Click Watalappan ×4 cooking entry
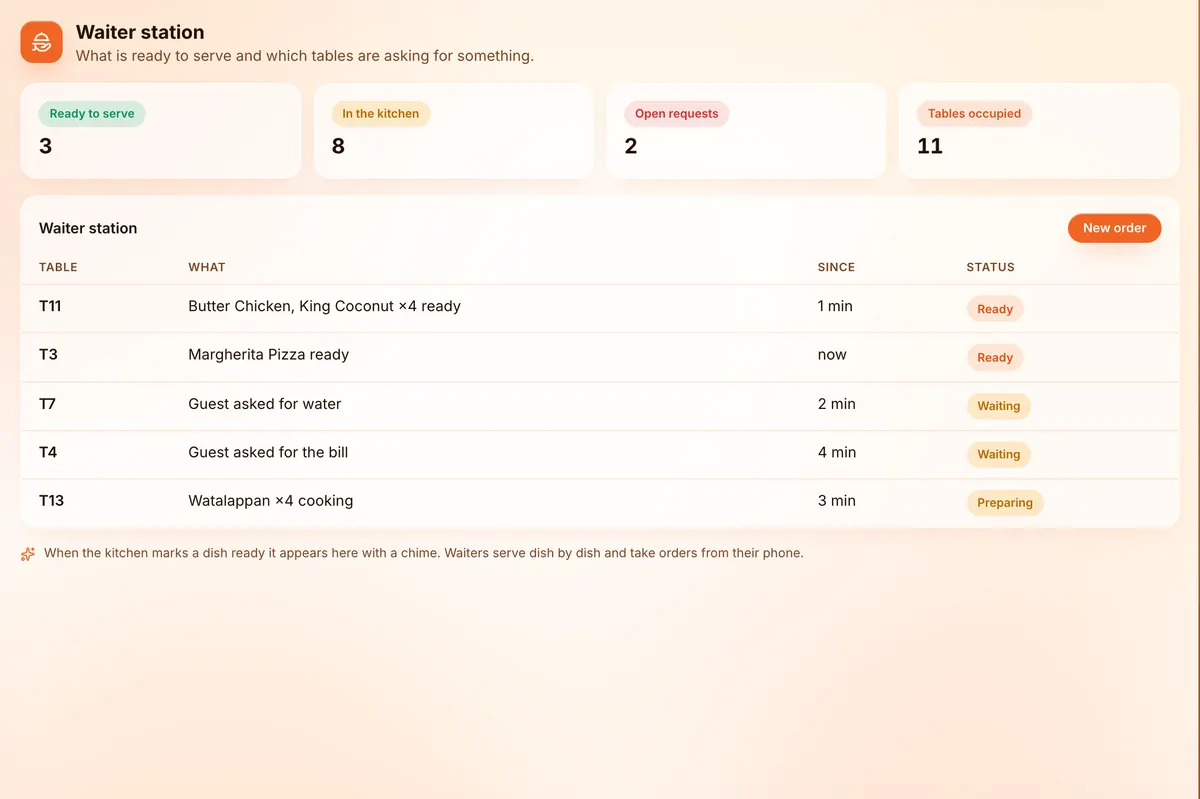 coord(270,500)
